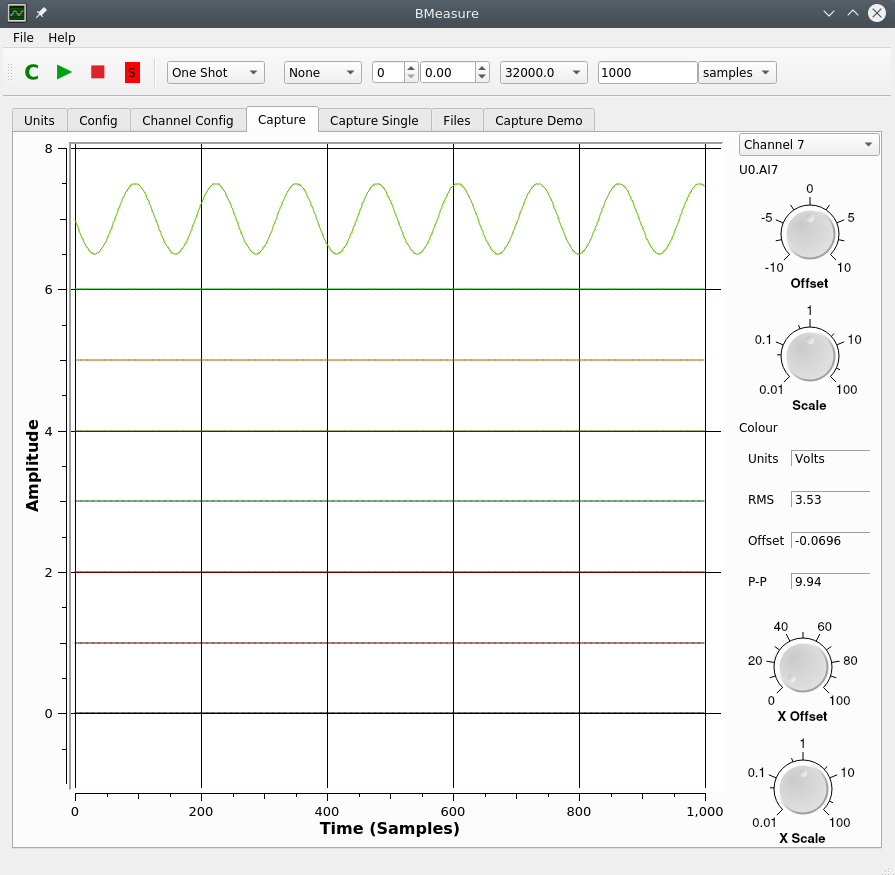Image resolution: width=895 pixels, height=875 pixels.
Task: Select the 1000 samples input field
Action: [646, 72]
